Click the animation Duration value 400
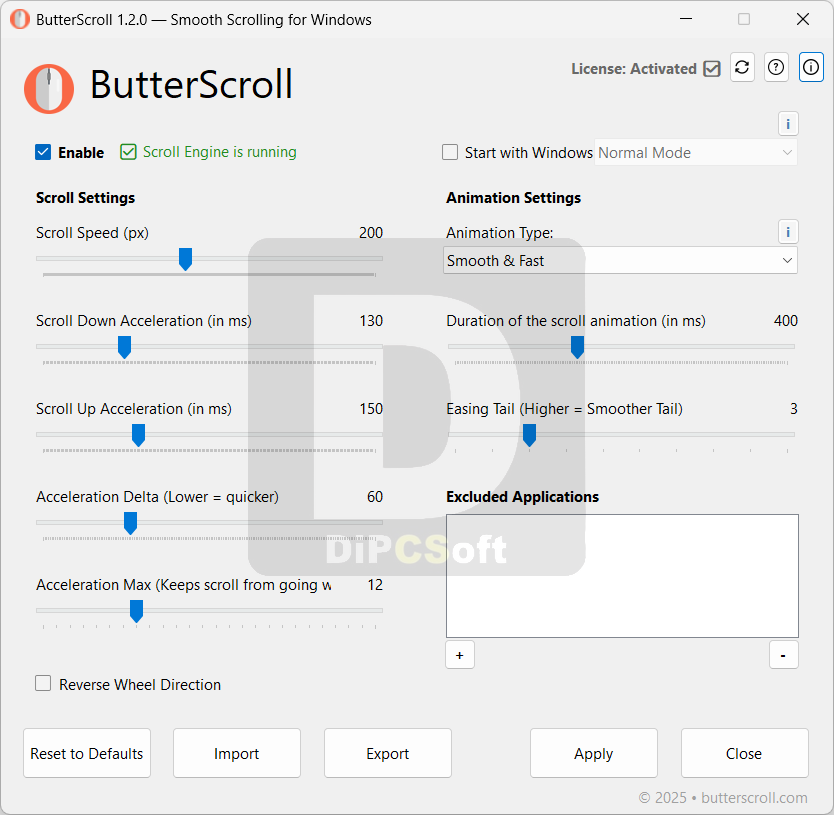 coord(786,321)
